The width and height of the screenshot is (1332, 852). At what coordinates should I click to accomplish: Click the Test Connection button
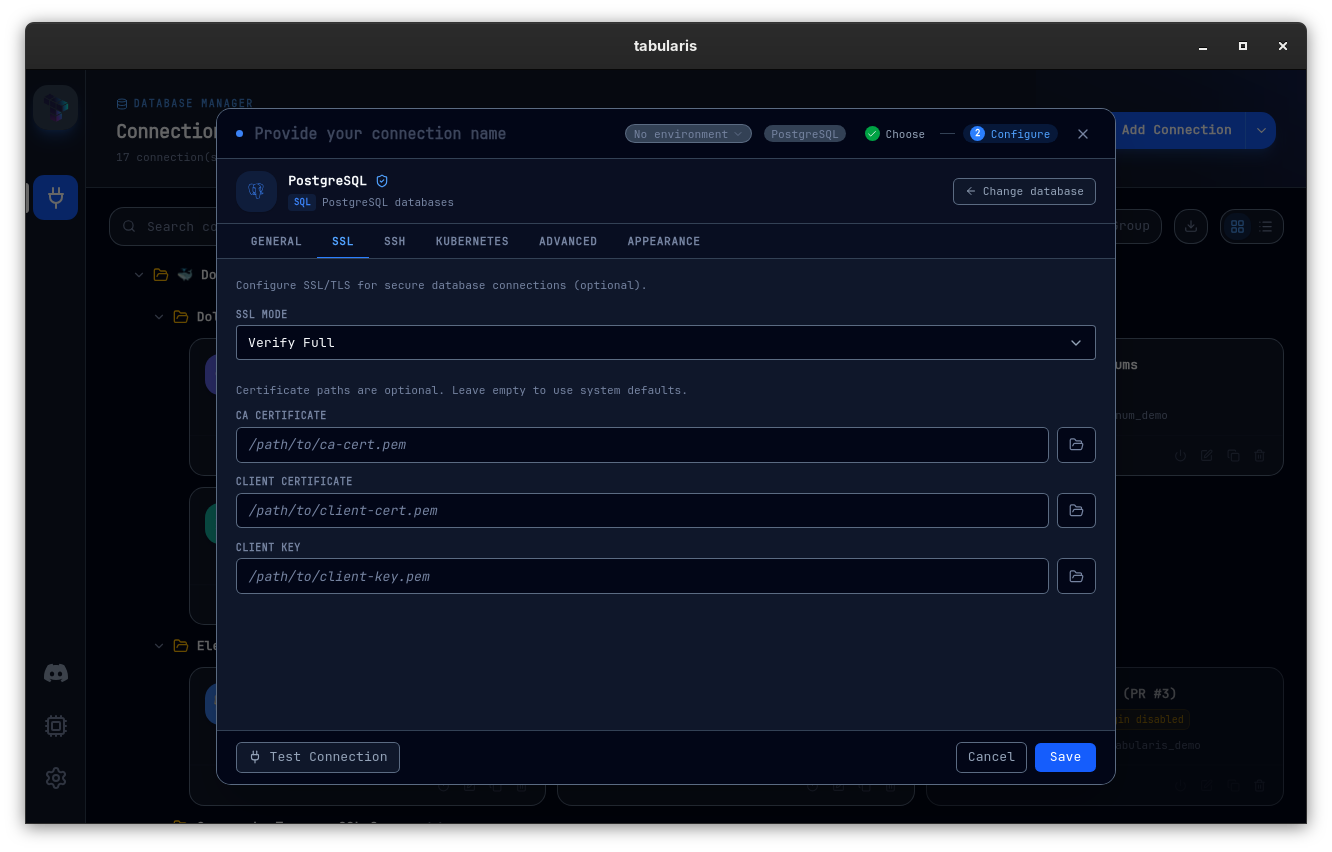point(318,757)
